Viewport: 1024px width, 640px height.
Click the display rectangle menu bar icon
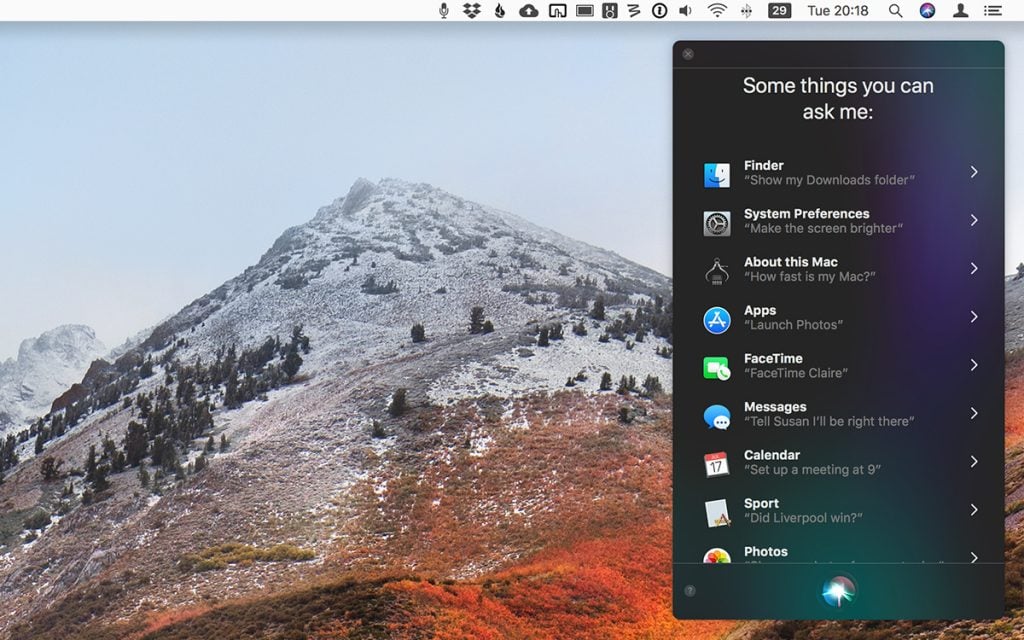tap(584, 10)
